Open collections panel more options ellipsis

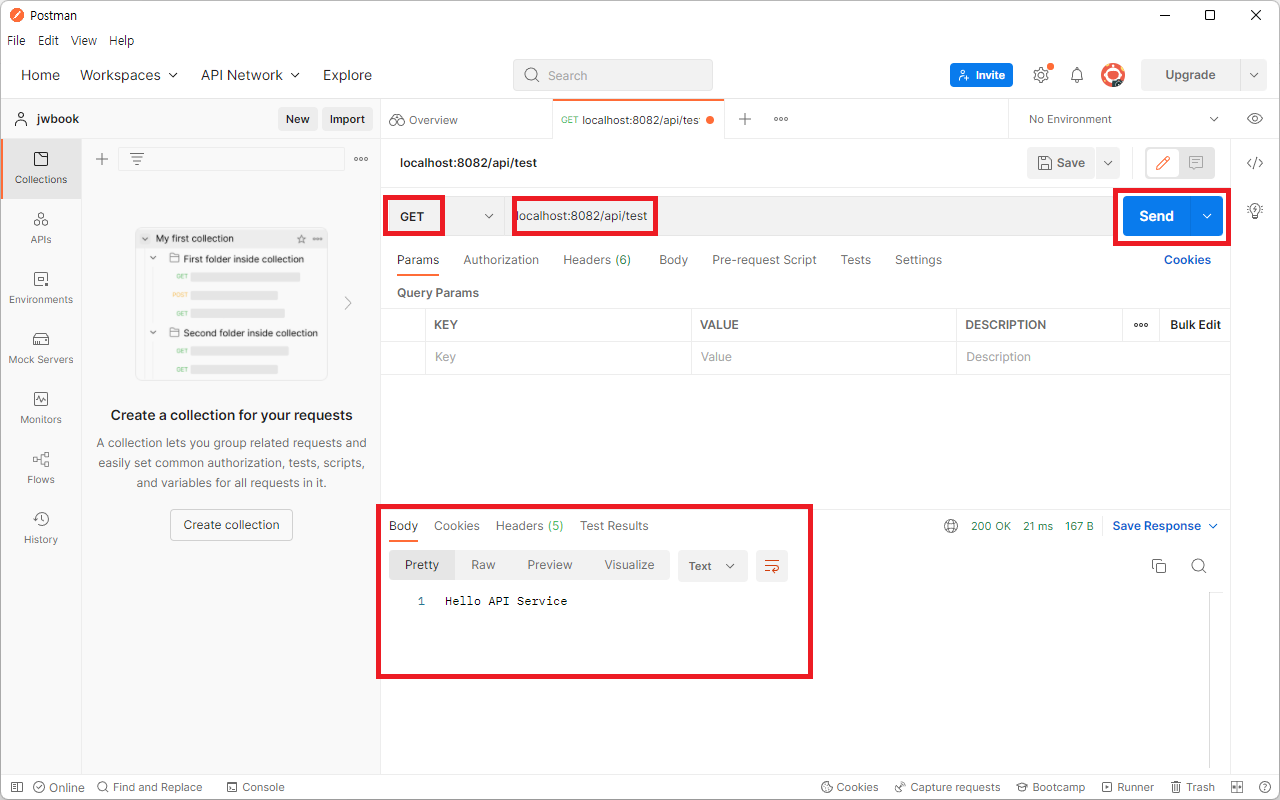click(361, 159)
